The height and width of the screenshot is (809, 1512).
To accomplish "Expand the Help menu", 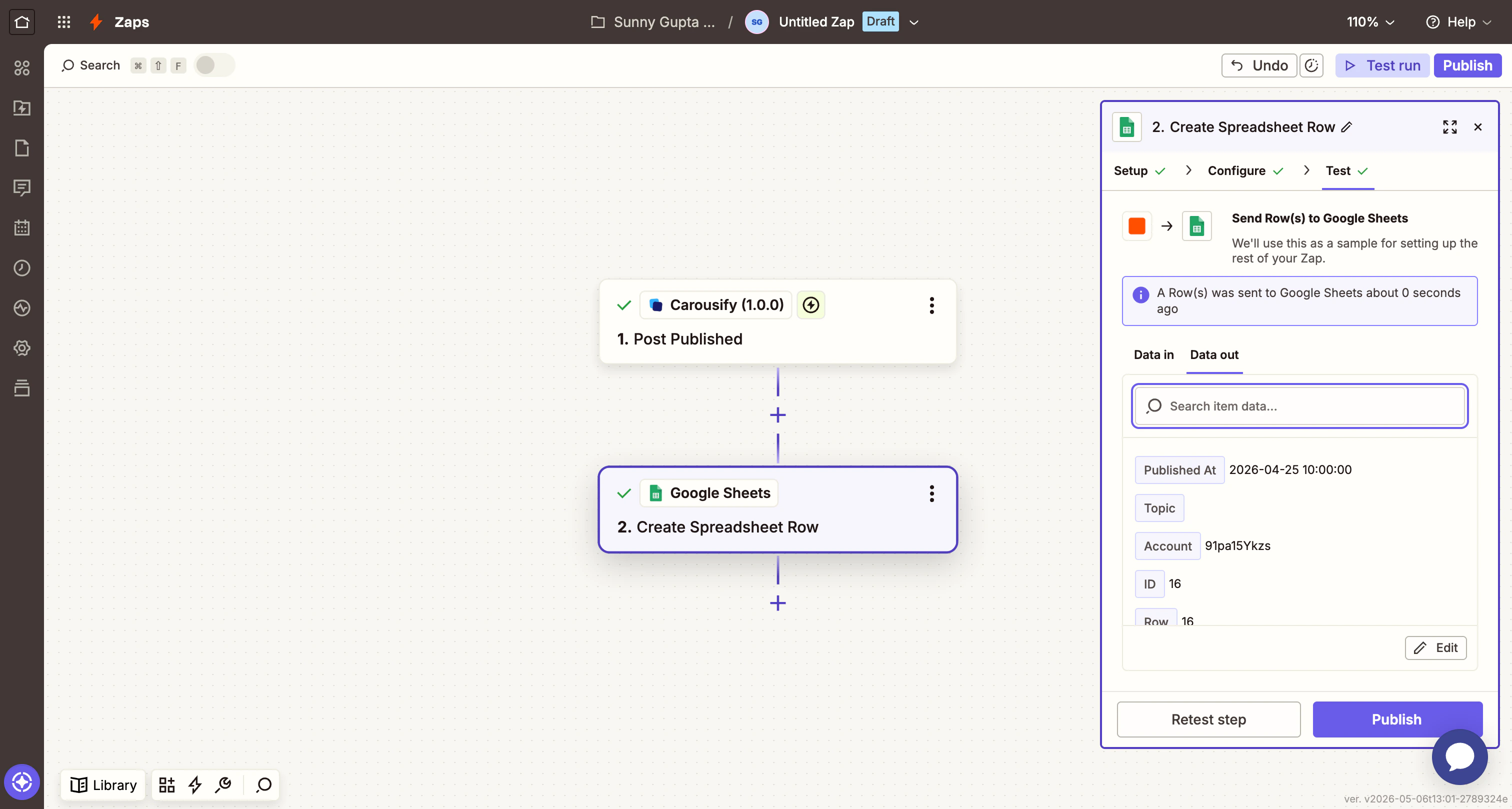I will [x=1458, y=21].
